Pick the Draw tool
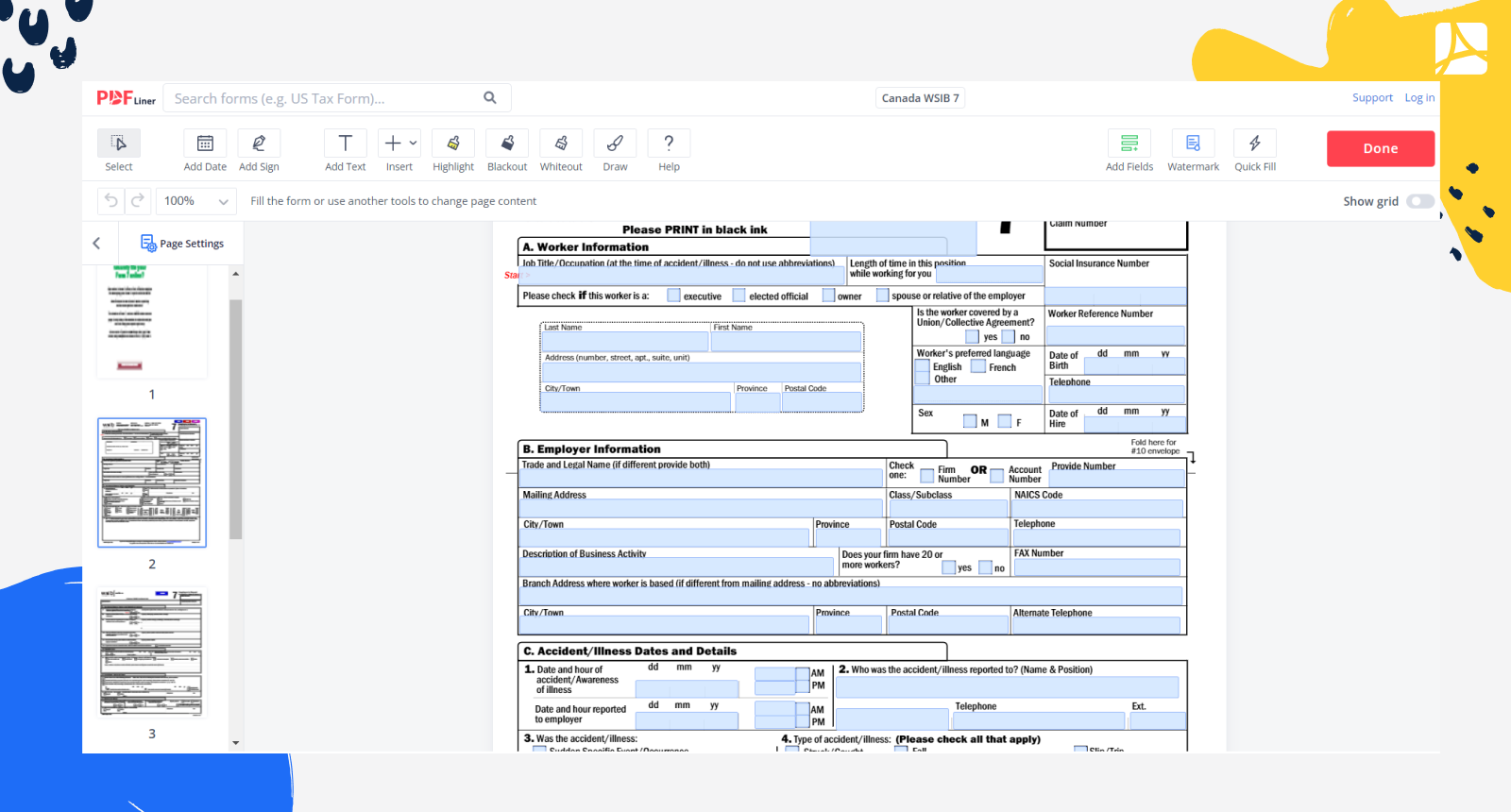Viewport: 1511px width, 812px height. pyautogui.click(x=615, y=144)
